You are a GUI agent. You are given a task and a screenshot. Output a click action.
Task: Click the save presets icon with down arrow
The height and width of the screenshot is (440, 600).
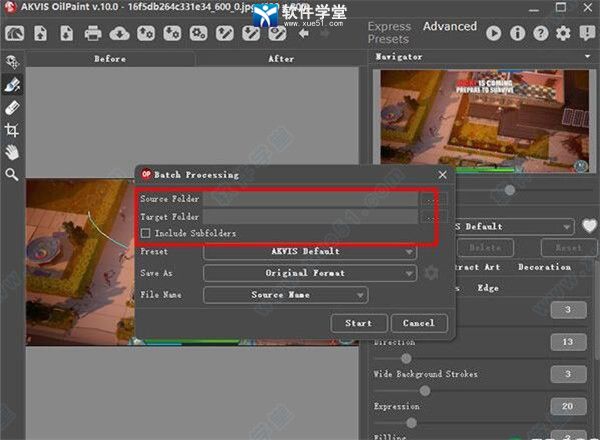pyautogui.click(x=172, y=33)
